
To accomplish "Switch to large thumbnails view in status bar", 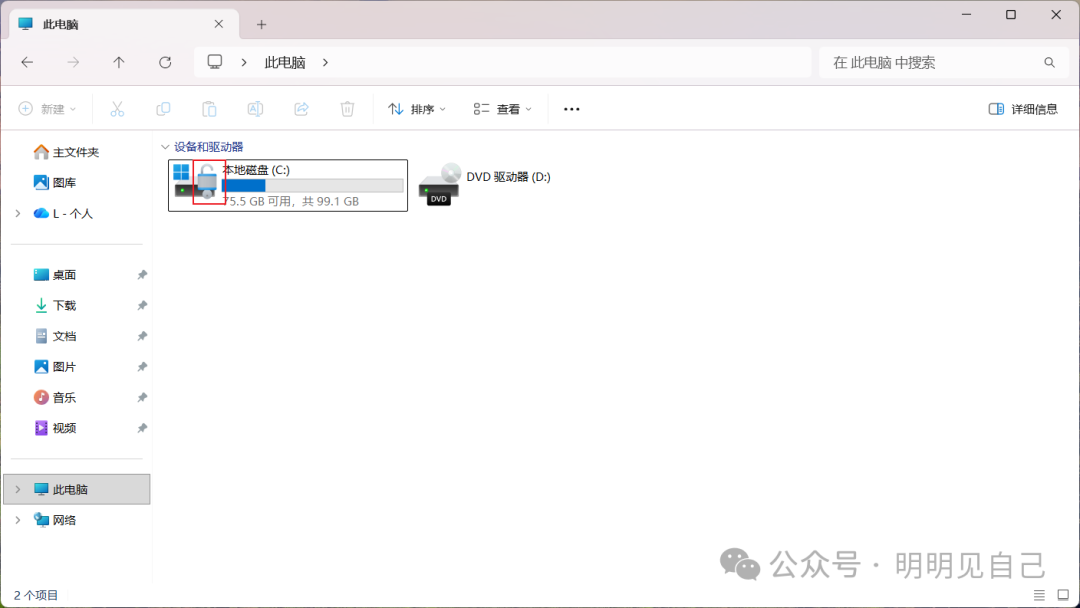I will pyautogui.click(x=1063, y=595).
